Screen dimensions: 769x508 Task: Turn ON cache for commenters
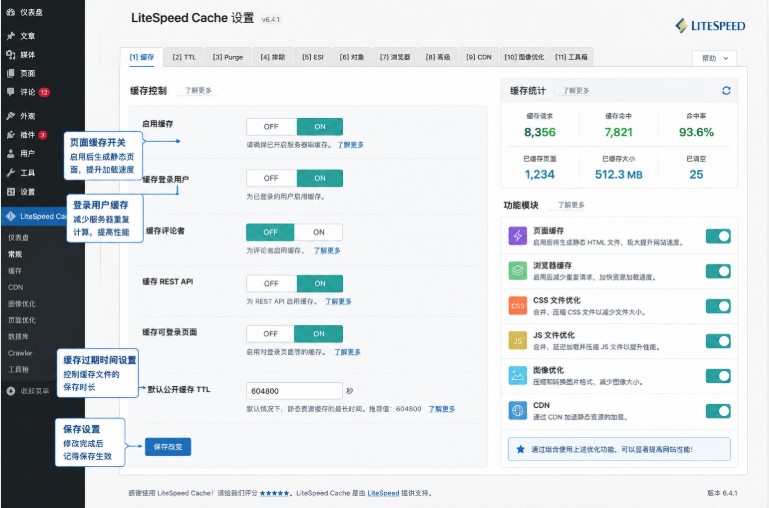(319, 232)
